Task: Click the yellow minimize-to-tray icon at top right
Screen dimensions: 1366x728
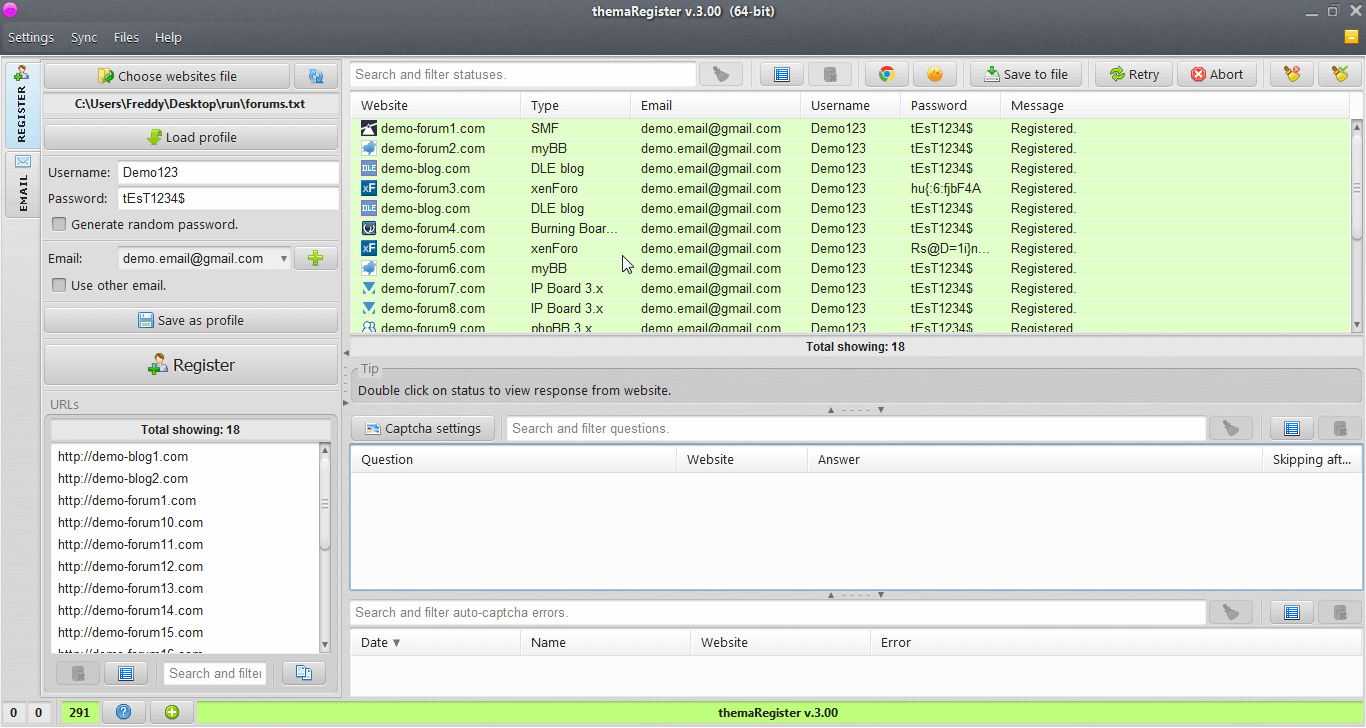Action: coord(1351,37)
